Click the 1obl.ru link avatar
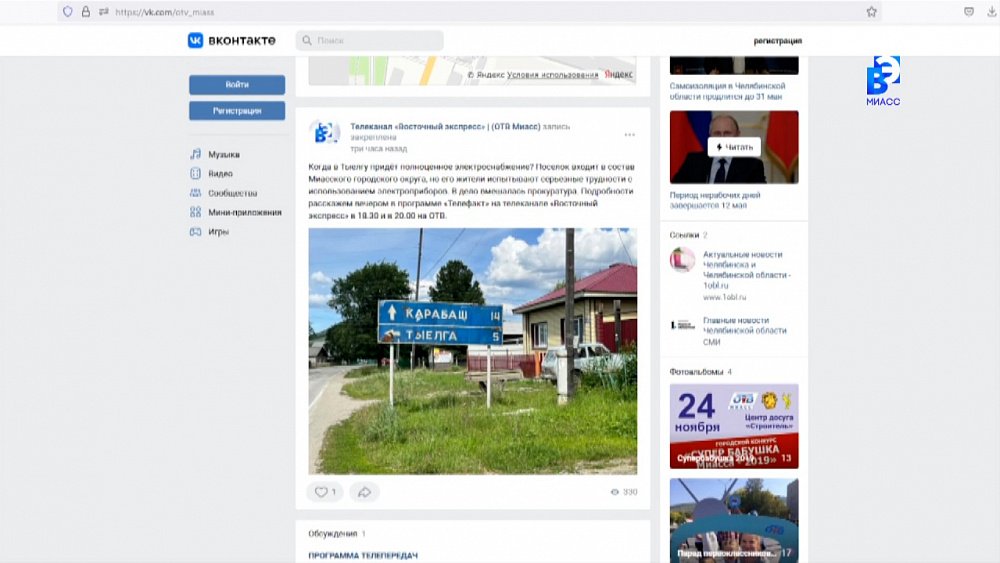Screen dimensions: 1000x563 pos(682,260)
